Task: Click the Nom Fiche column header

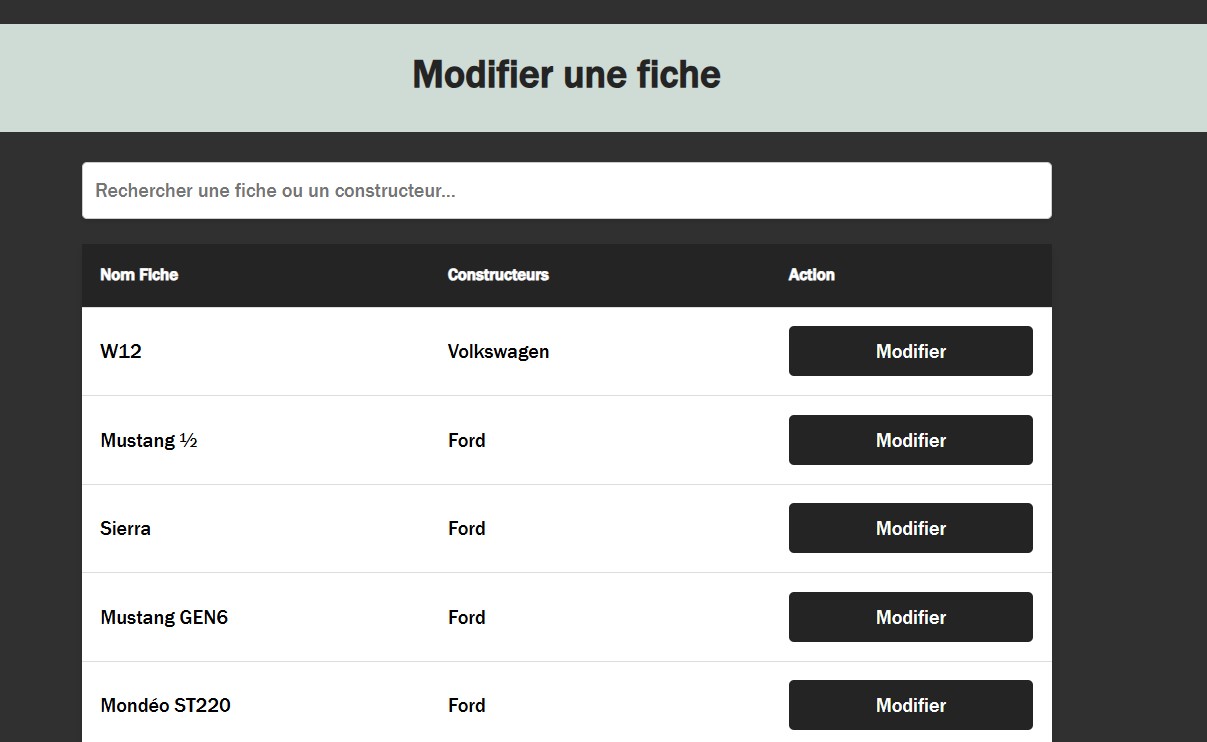Action: 139,275
